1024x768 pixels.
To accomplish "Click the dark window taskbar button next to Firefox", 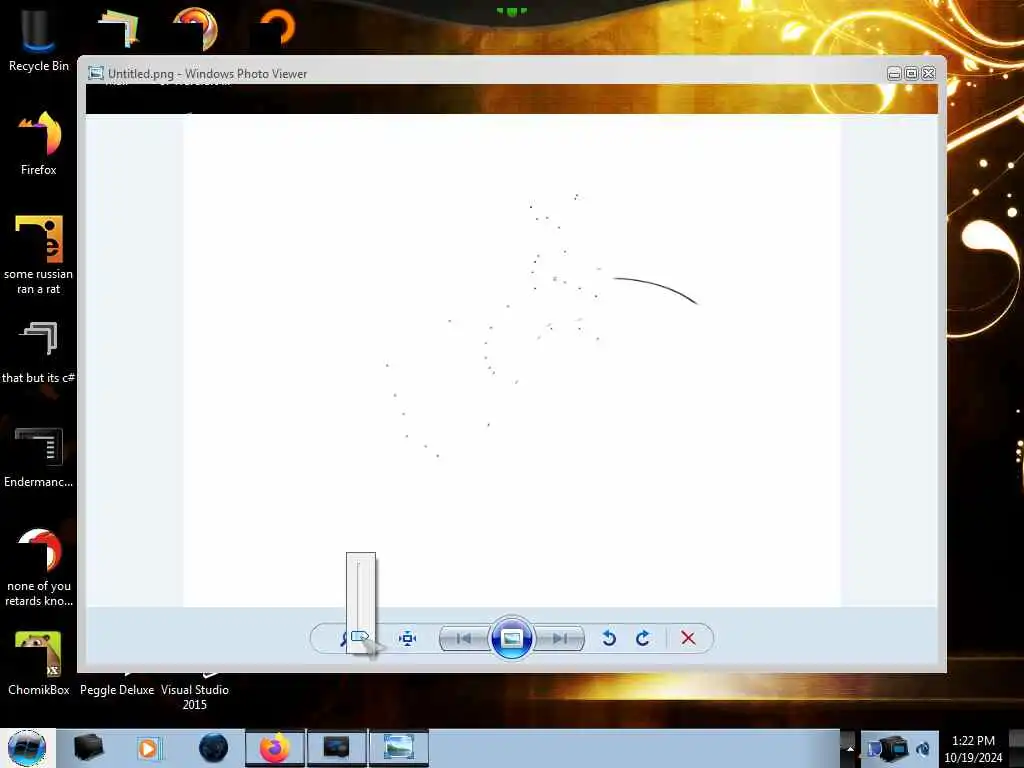I will (337, 748).
